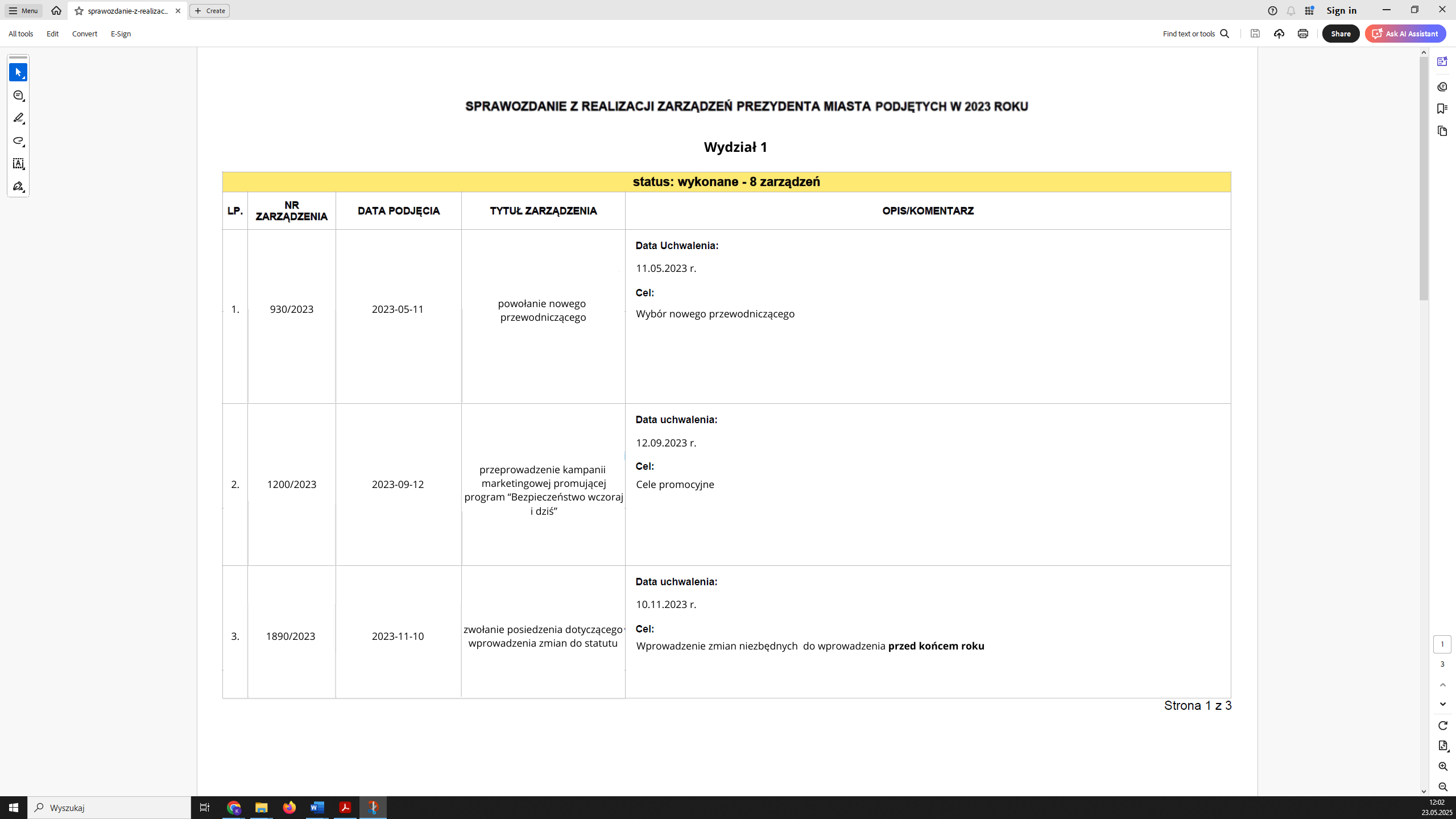Star the sprawozdanie document tab
The image size is (1456, 819).
79,11
